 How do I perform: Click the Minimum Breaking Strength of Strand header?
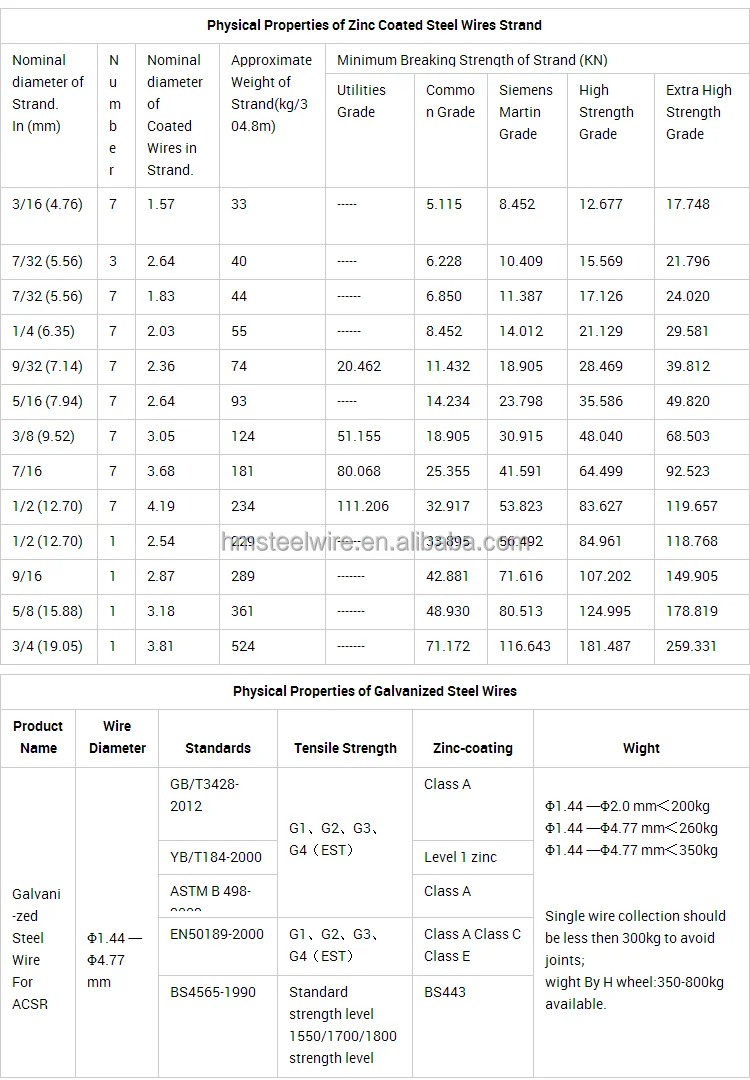(472, 60)
